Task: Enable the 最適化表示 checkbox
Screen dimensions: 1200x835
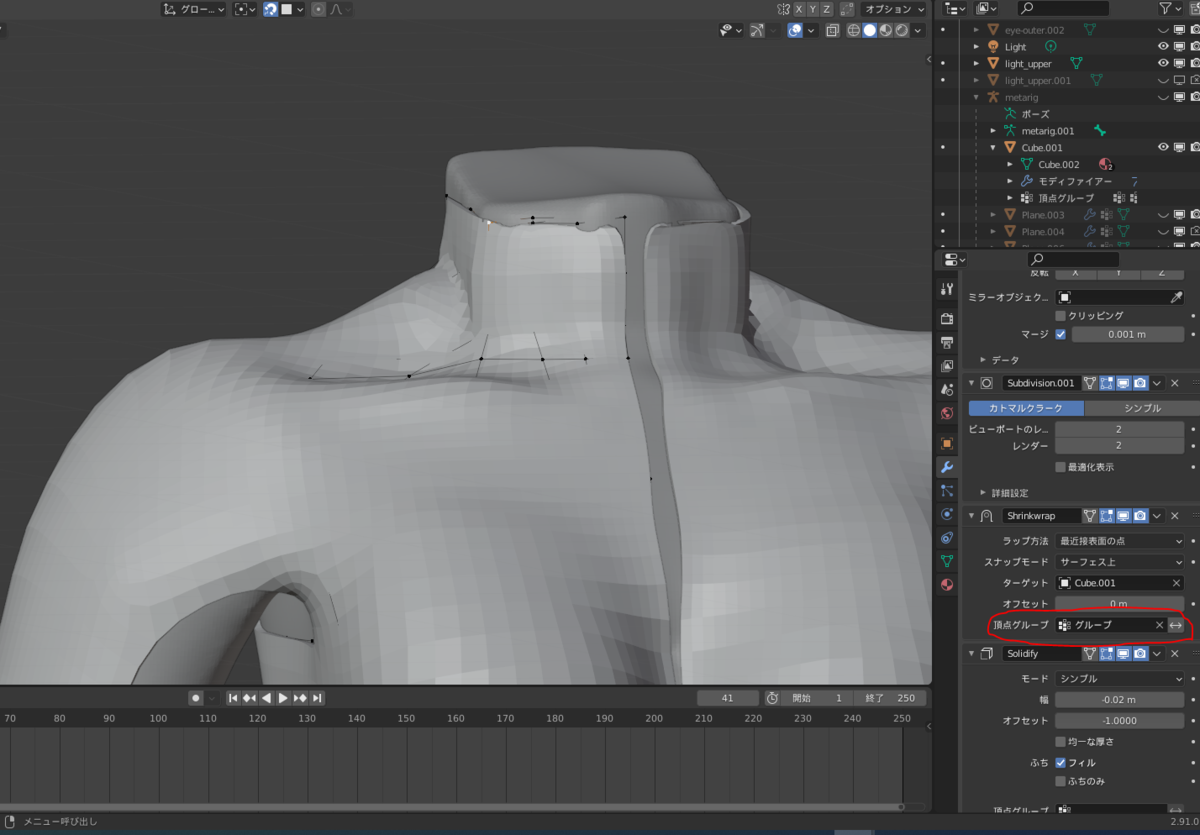Action: (x=1060, y=467)
